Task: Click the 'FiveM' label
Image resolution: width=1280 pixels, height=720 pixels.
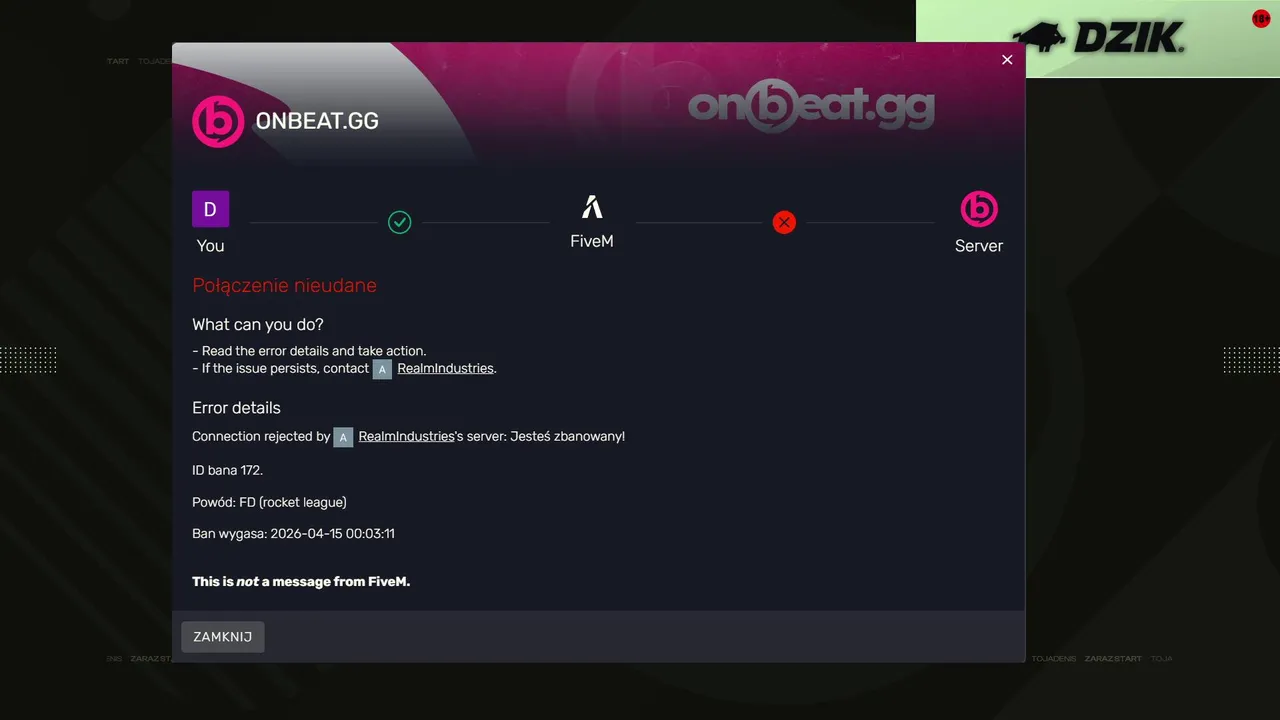Action: [x=592, y=241]
